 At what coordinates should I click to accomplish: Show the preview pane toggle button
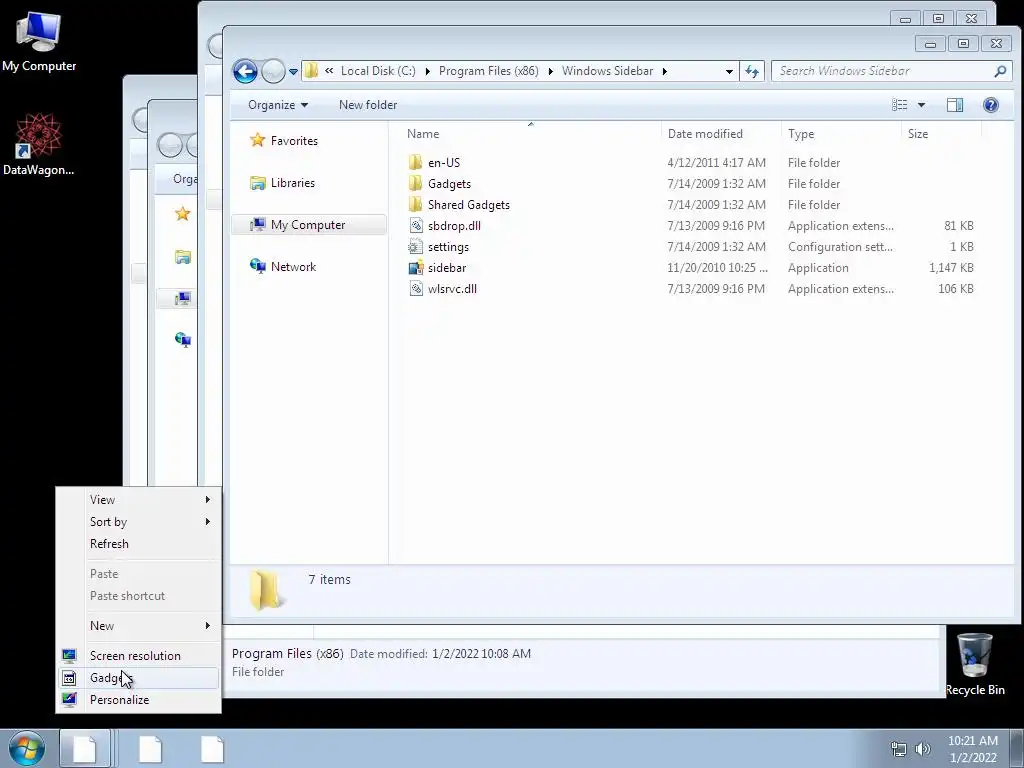tap(955, 105)
